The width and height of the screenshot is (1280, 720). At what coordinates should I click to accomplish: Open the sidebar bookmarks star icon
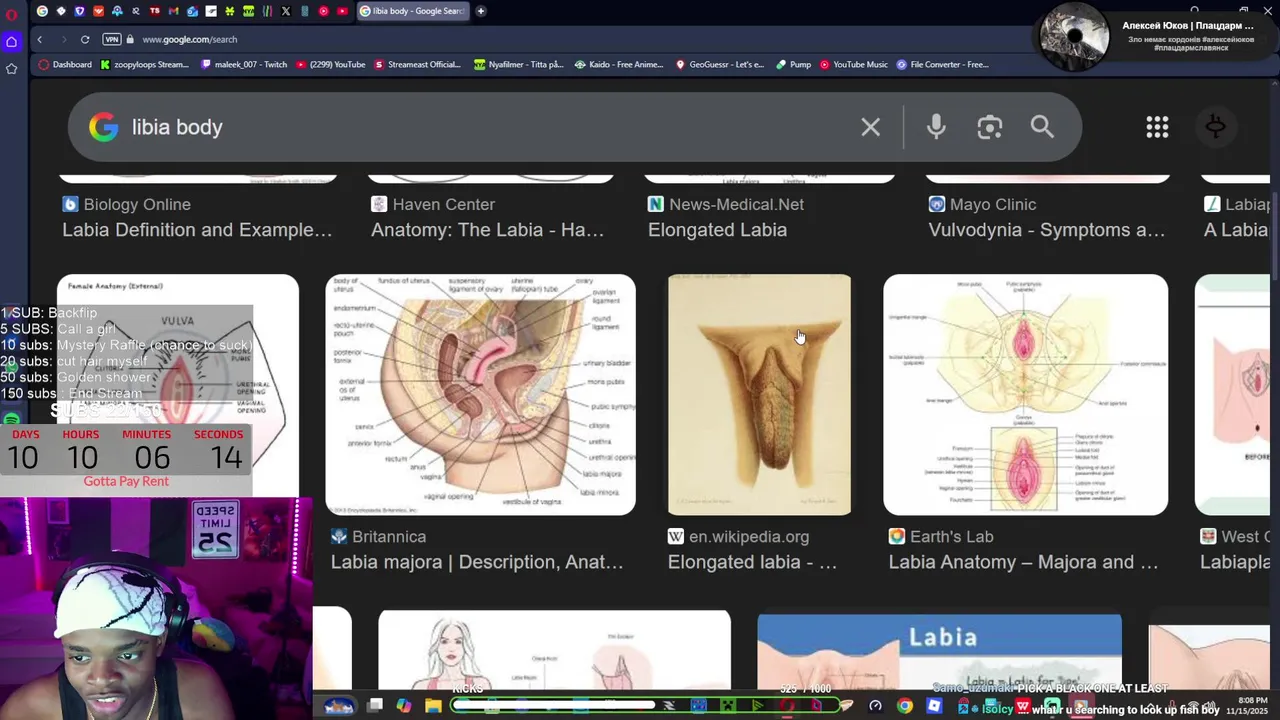(11, 69)
